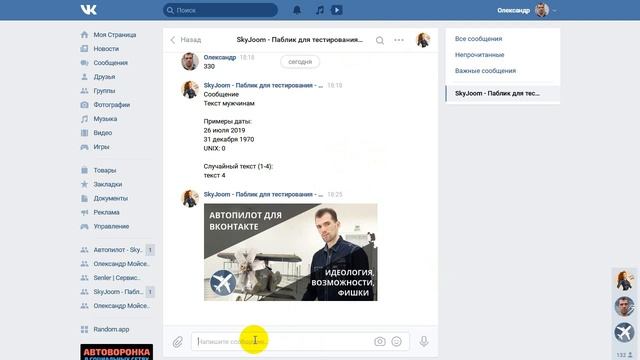This screenshot has height=360, width=640.
Task: Click the home icon beside Моя Страница
Action: point(84,34)
